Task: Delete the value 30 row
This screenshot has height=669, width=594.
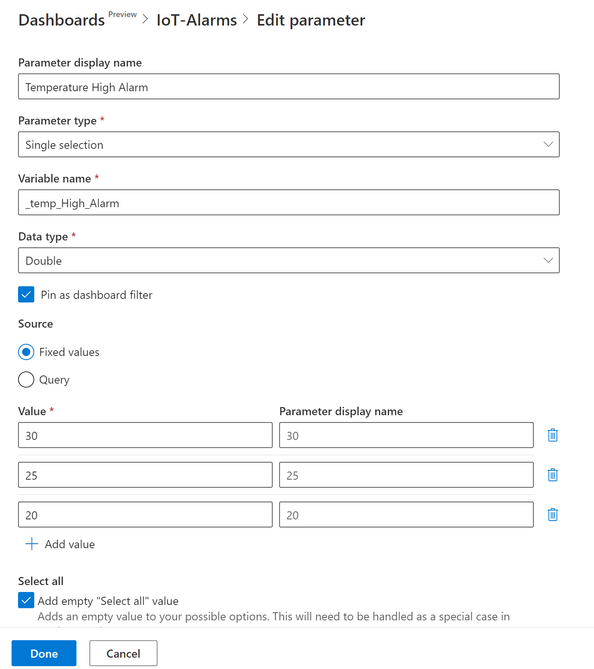Action: tap(553, 435)
